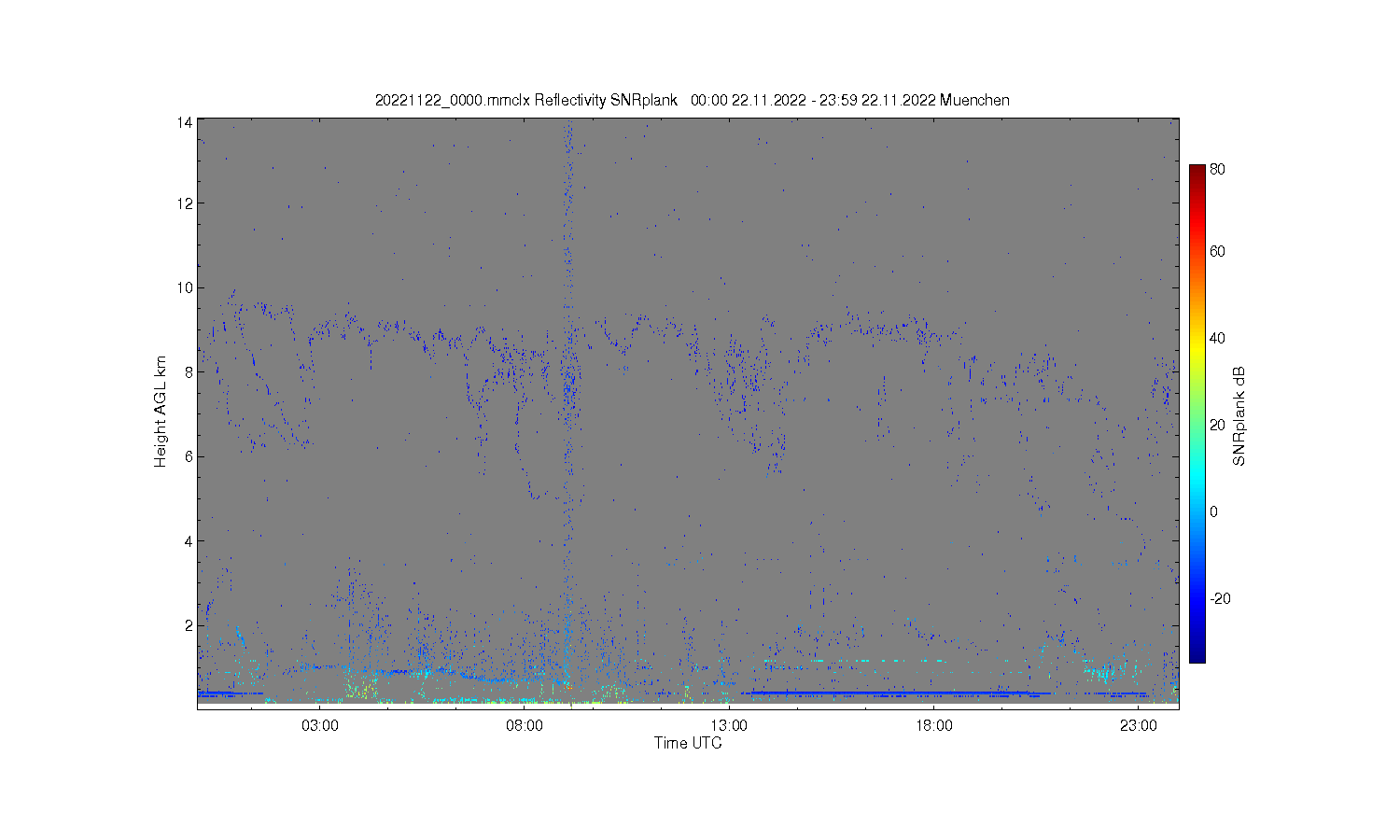The height and width of the screenshot is (840, 1400).
Task: Select the 23:00 time tick label
Action: pos(1138,725)
